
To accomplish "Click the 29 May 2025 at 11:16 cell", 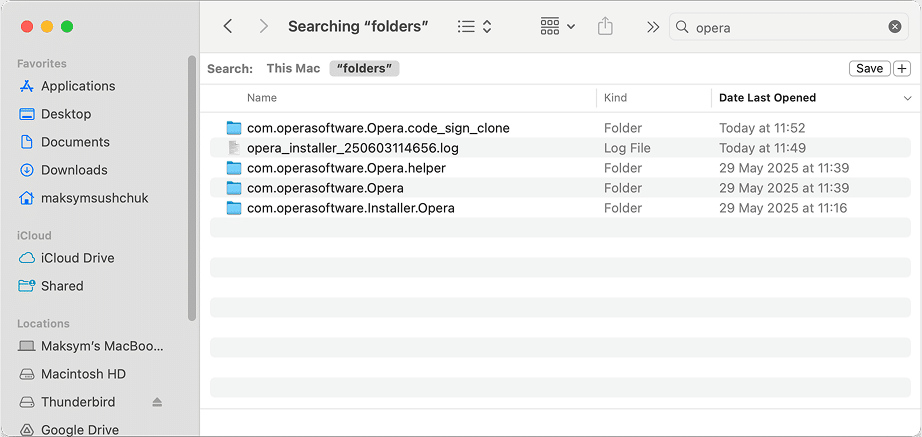I will point(783,208).
